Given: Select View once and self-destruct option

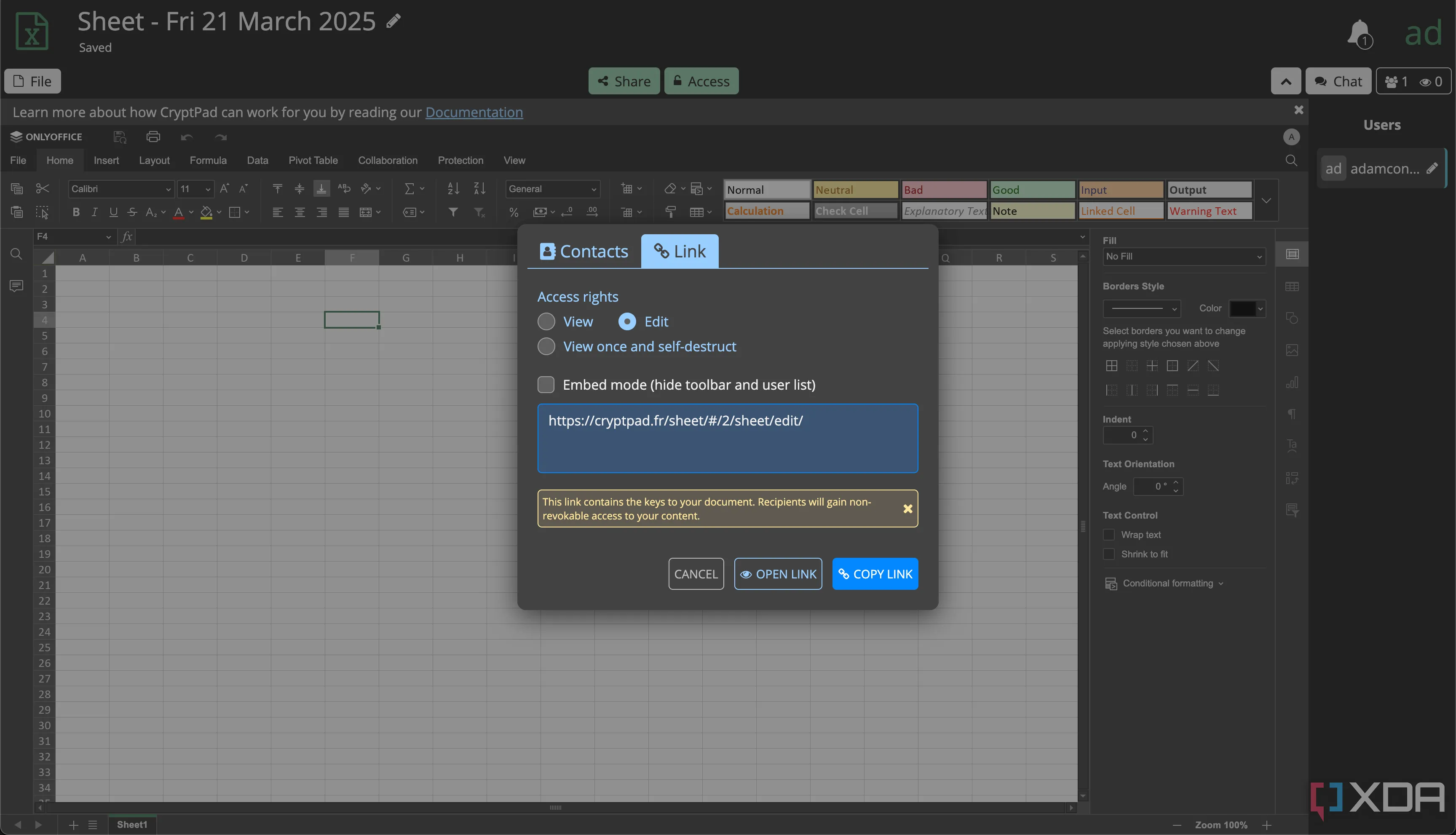Looking at the screenshot, I should [x=546, y=346].
